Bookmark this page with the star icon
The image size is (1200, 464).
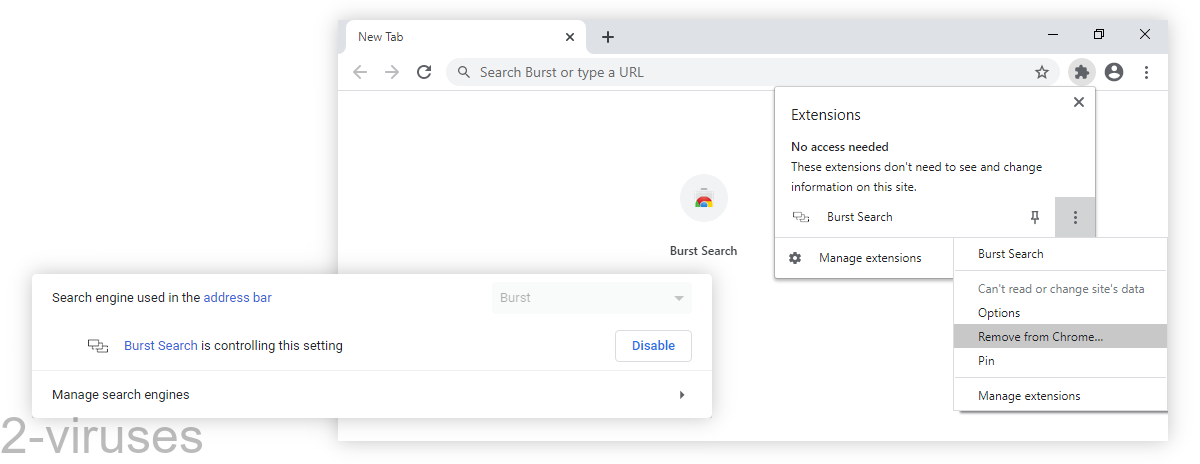click(1042, 72)
